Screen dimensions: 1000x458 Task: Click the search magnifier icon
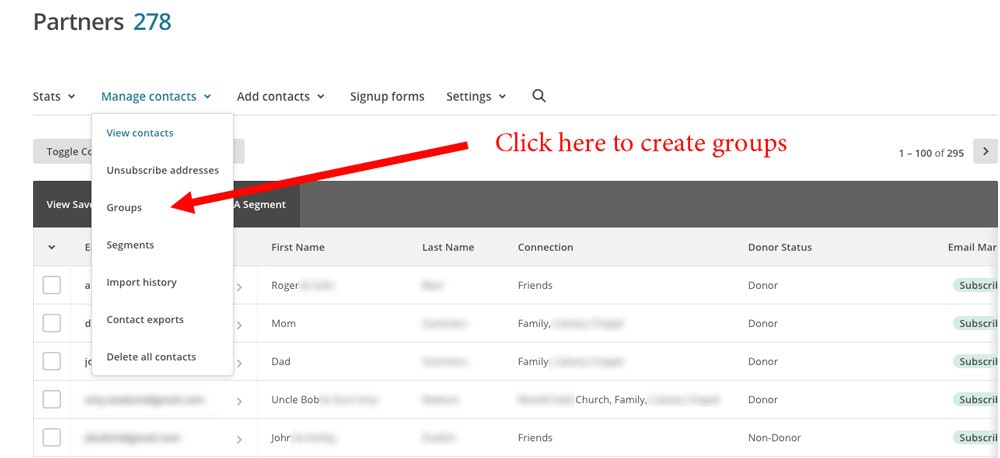539,96
